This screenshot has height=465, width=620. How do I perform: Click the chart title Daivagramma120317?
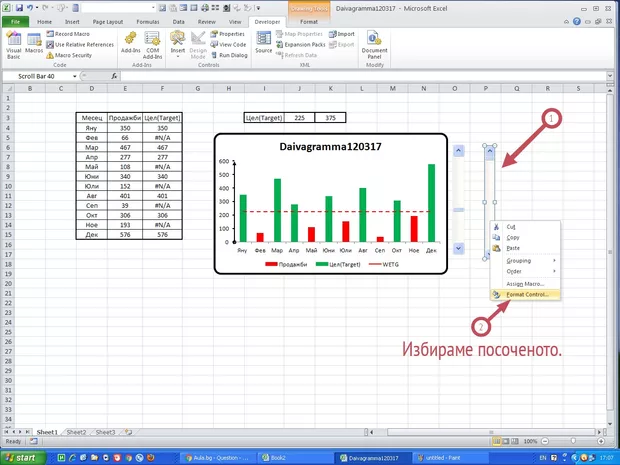pyautogui.click(x=330, y=147)
